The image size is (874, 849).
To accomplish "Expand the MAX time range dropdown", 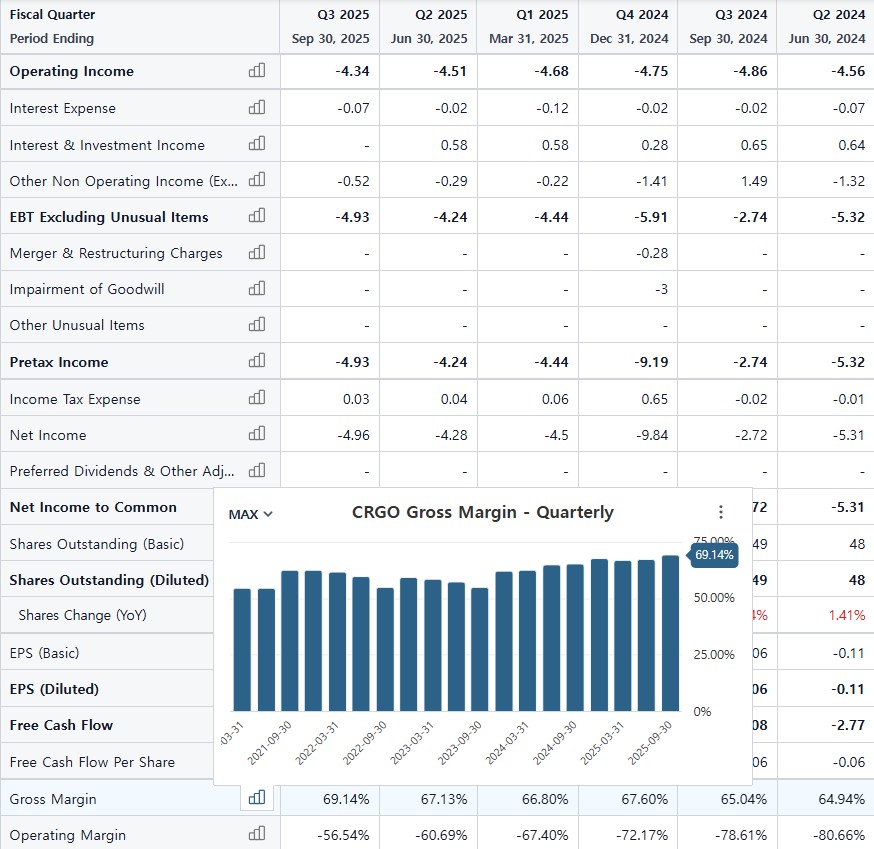I will [250, 514].
